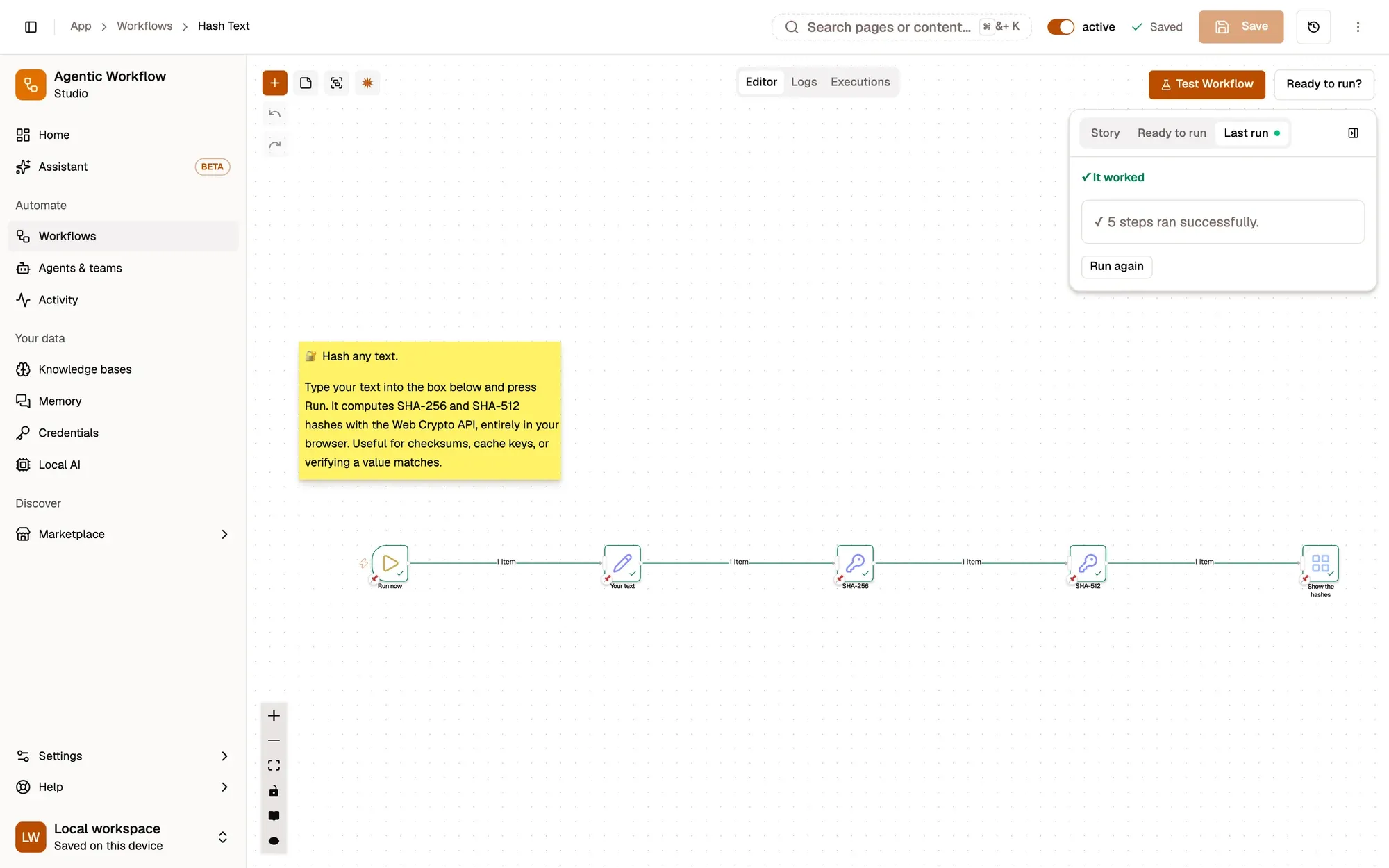Open Agents & teams in sidebar
Screen dimensions: 1389x868
pos(123,268)
